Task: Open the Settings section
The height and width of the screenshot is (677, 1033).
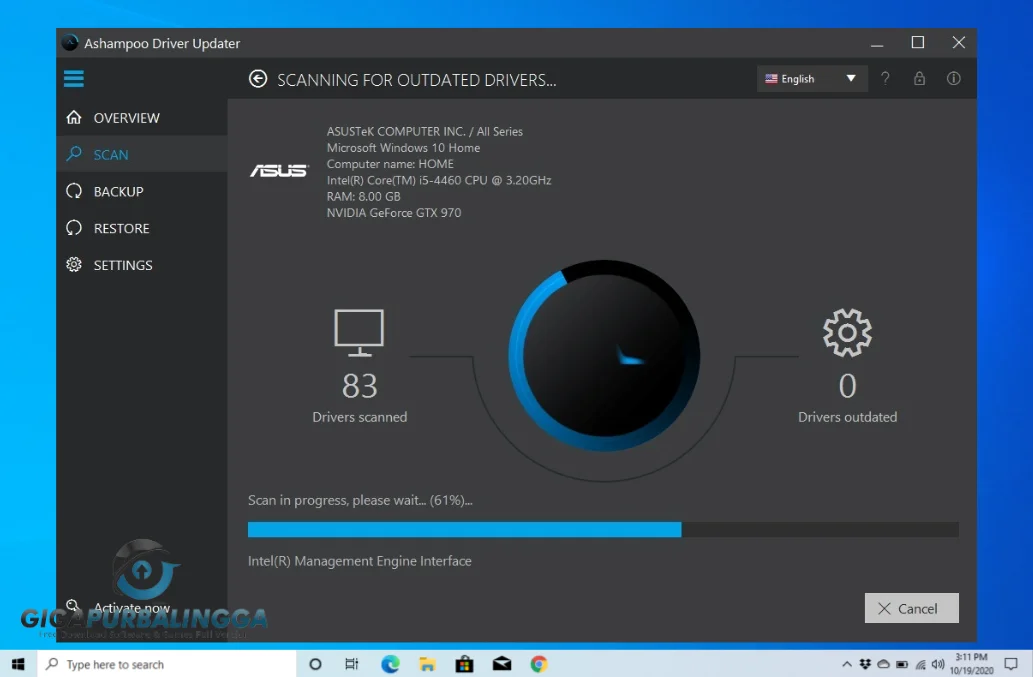Action: pos(142,265)
